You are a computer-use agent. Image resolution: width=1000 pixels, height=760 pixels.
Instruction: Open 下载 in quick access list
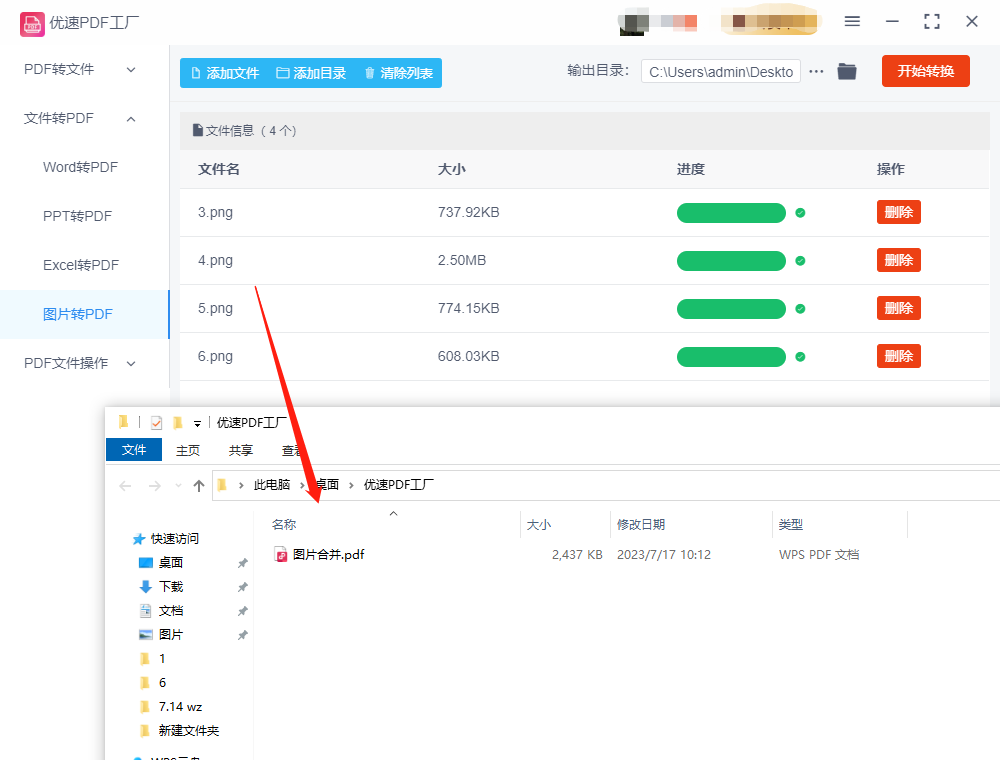(170, 587)
